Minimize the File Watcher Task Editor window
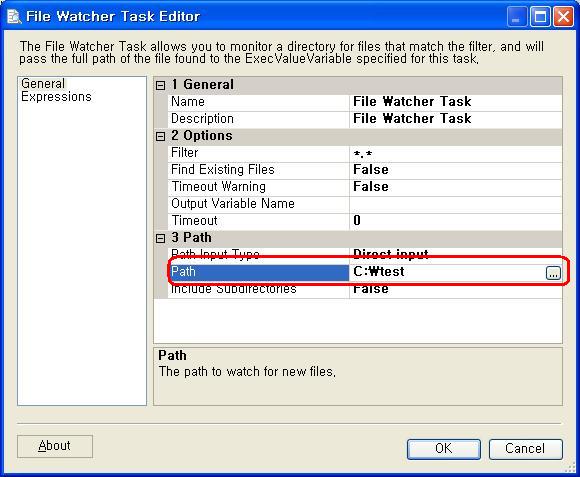This screenshot has height=477, width=580. point(517,17)
